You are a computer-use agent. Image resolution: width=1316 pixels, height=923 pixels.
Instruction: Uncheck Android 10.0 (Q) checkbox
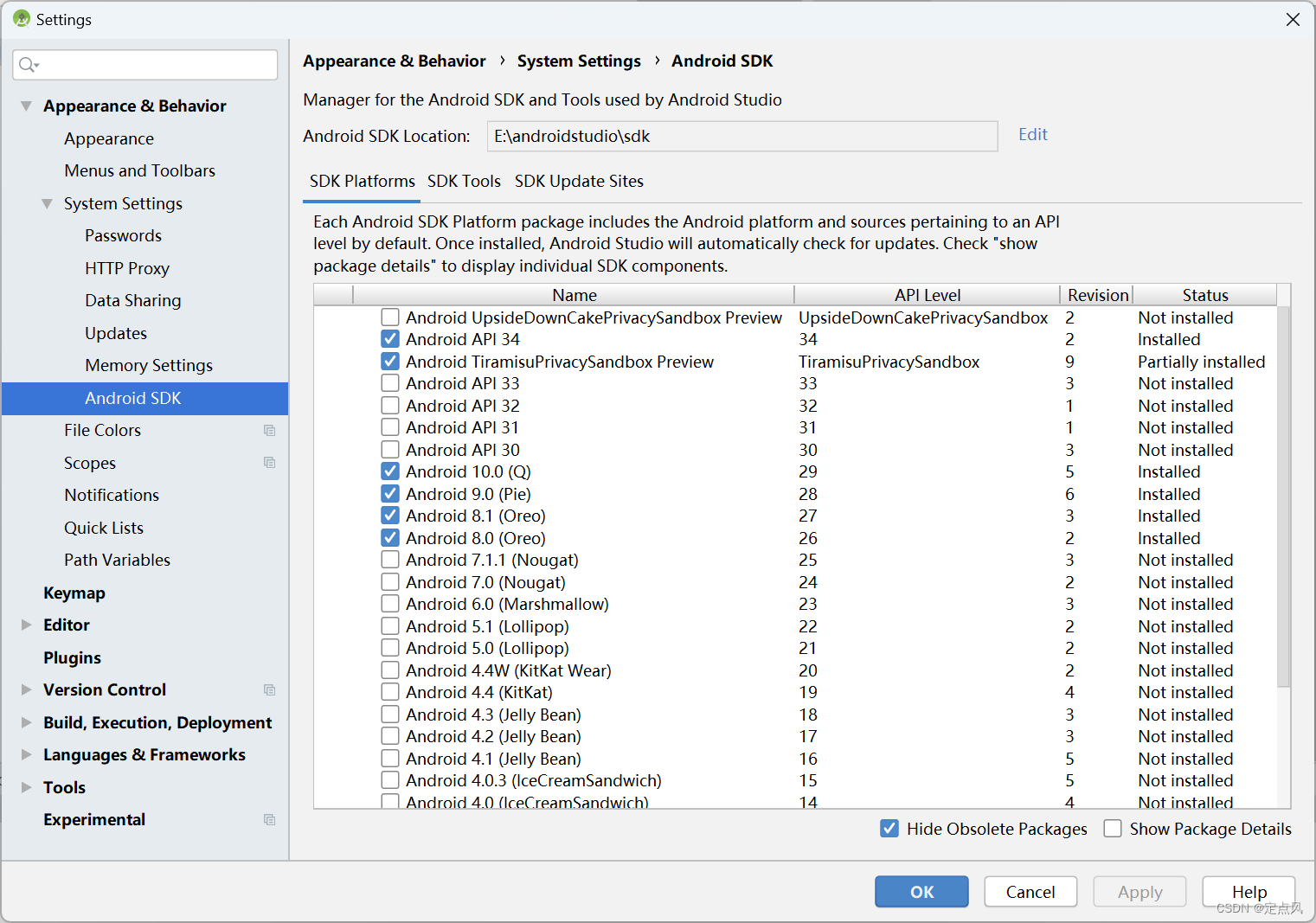[x=390, y=471]
